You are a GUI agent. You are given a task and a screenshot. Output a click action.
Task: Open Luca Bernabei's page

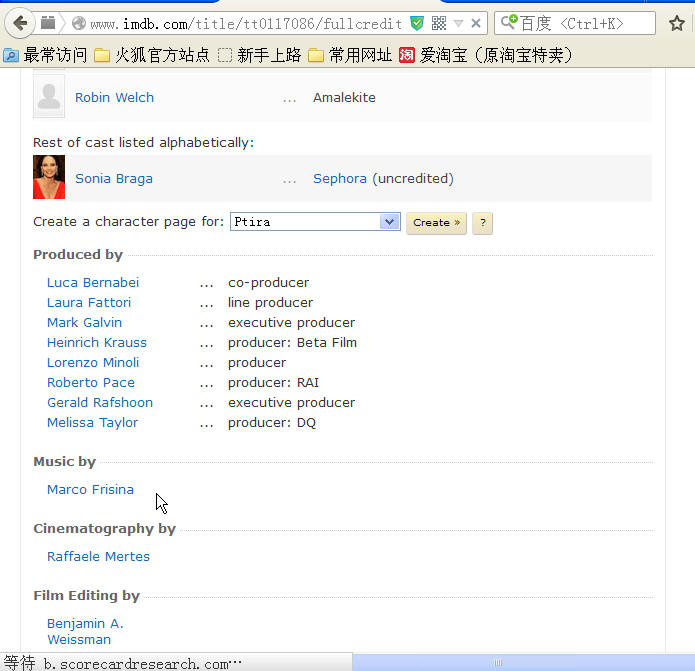click(93, 283)
